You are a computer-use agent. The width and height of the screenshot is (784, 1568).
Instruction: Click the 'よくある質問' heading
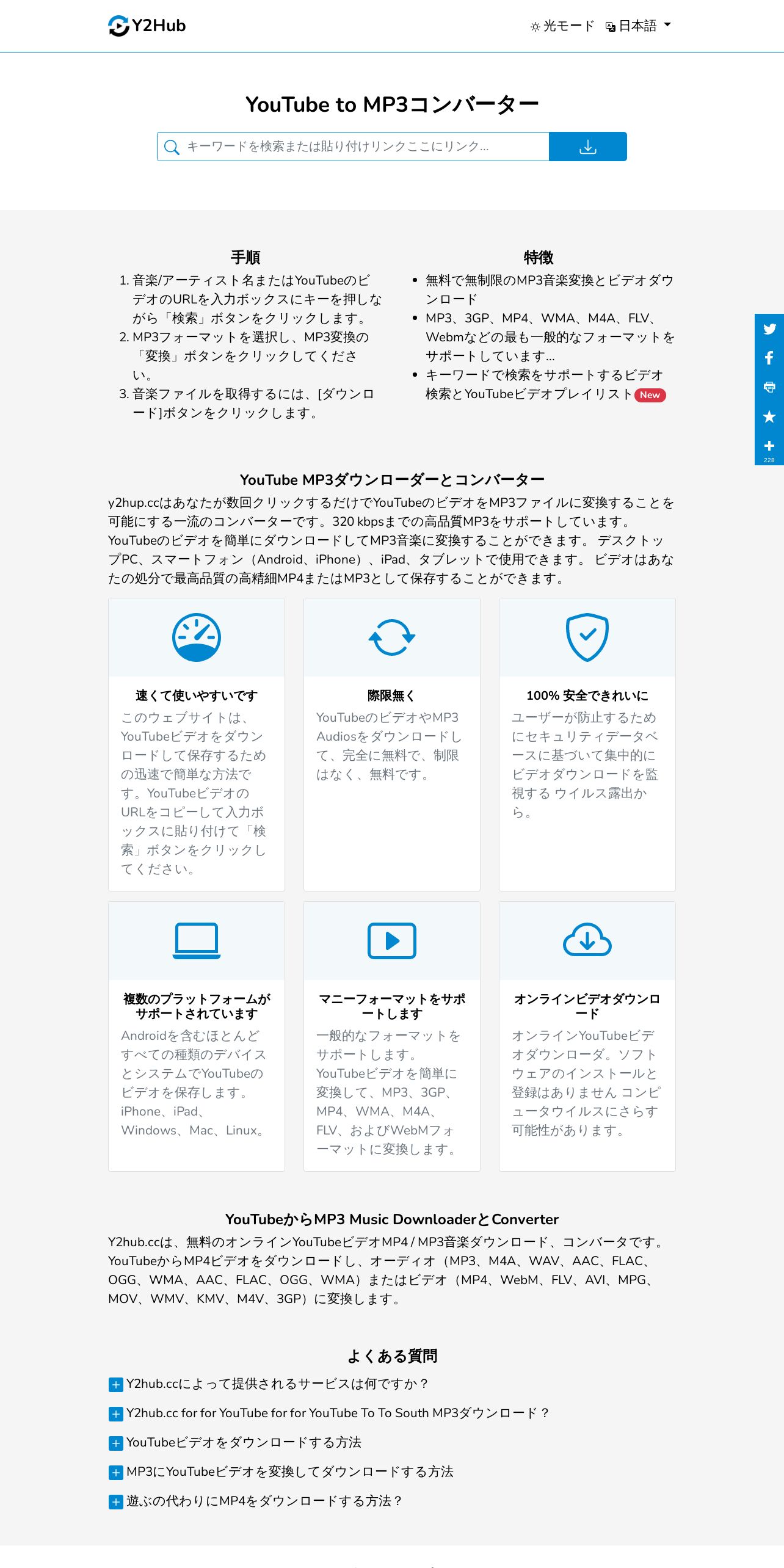click(392, 1356)
